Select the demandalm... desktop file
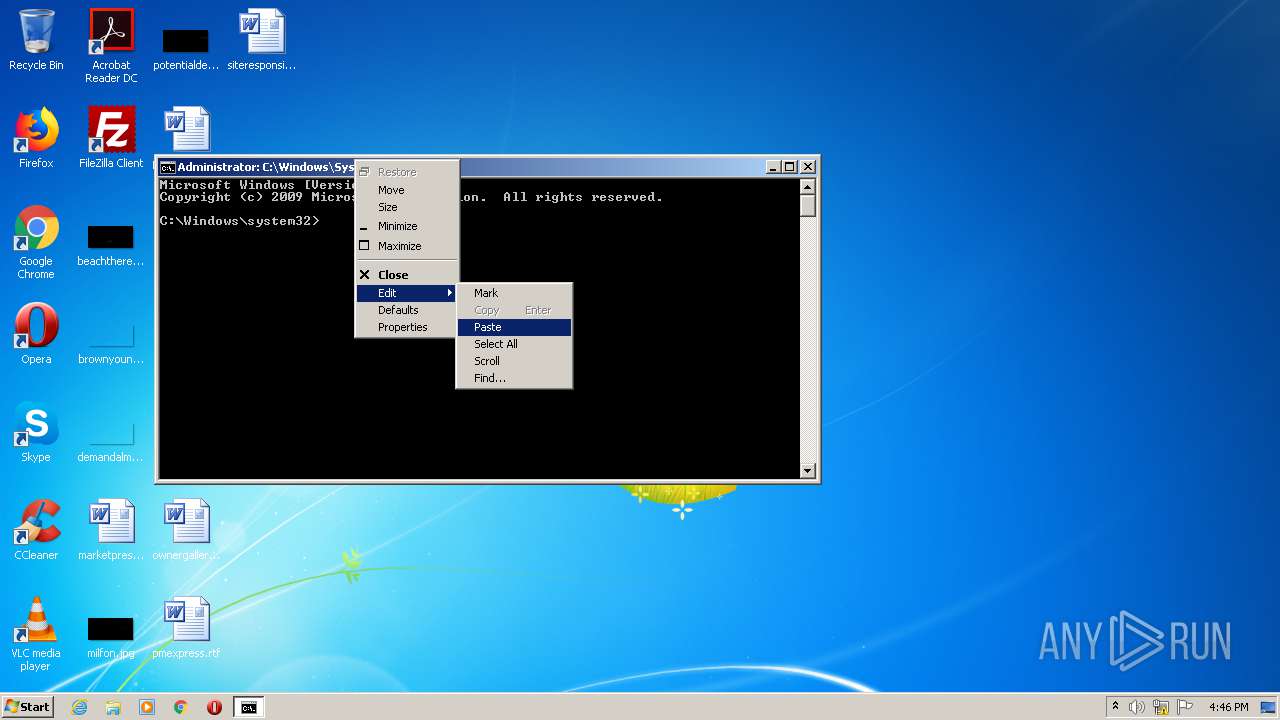Image resolution: width=1280 pixels, height=720 pixels. point(111,442)
